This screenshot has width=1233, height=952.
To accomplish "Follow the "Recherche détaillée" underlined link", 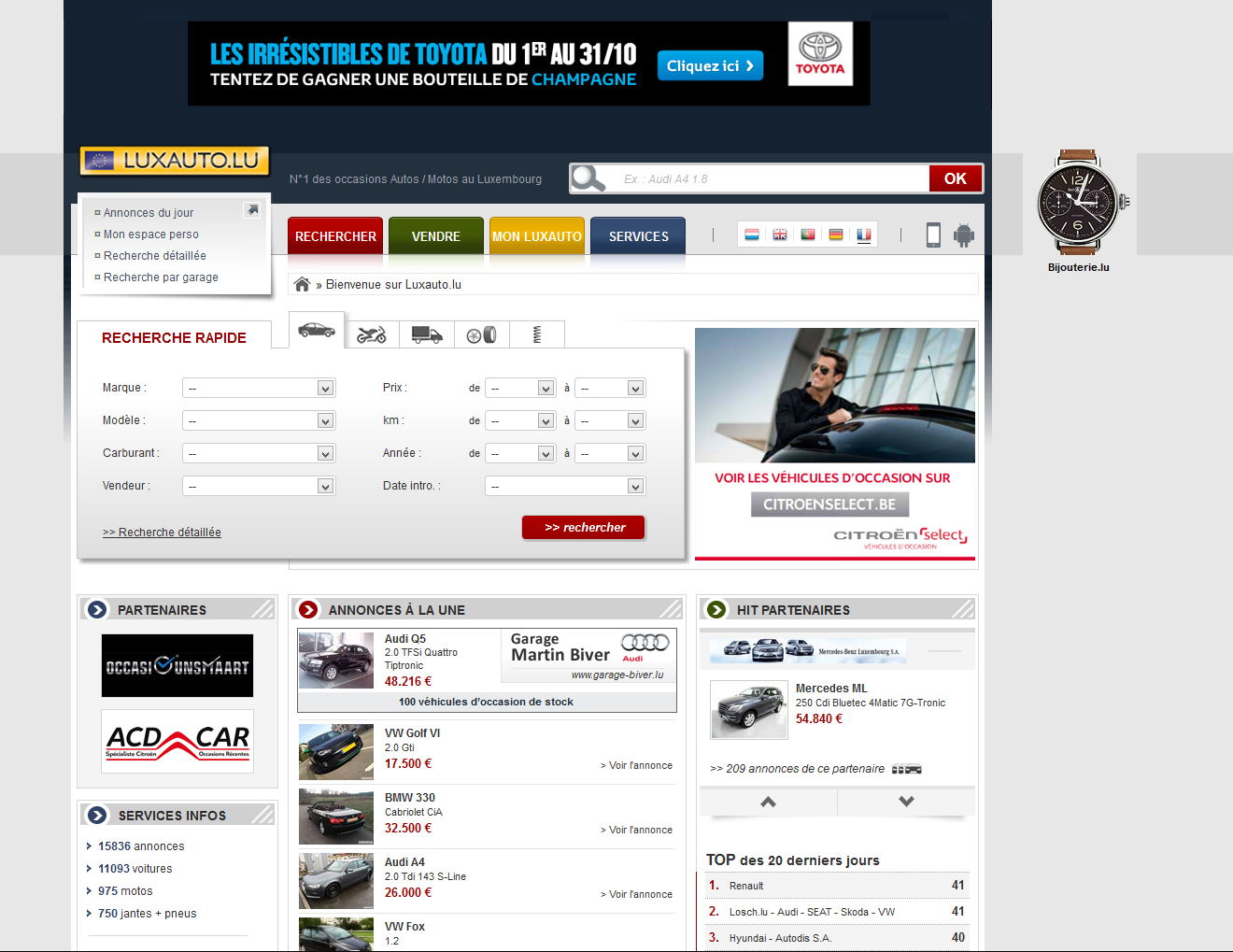I will coord(162,533).
